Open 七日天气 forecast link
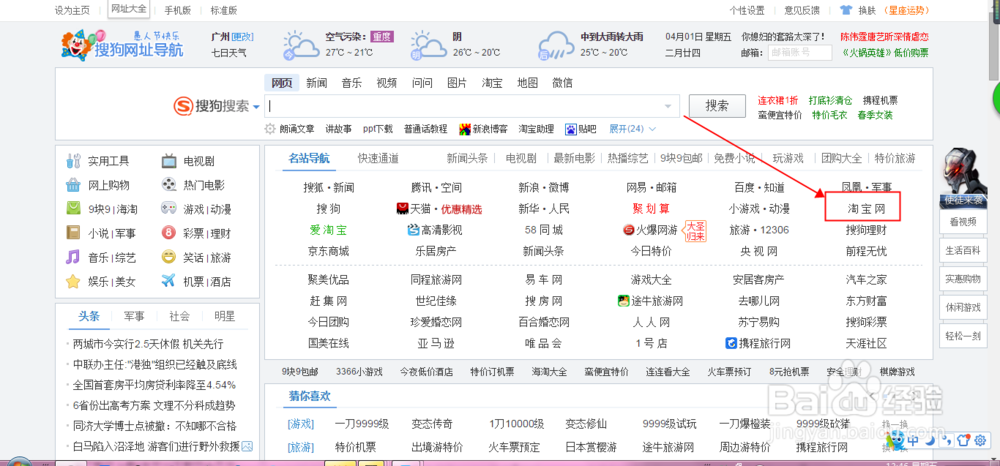 tap(229, 53)
